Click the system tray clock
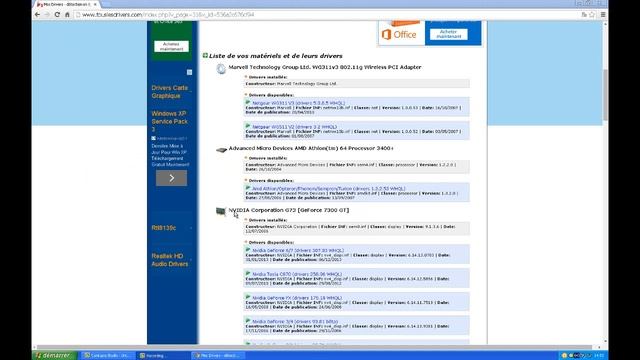This screenshot has height=360, width=640. tap(599, 356)
